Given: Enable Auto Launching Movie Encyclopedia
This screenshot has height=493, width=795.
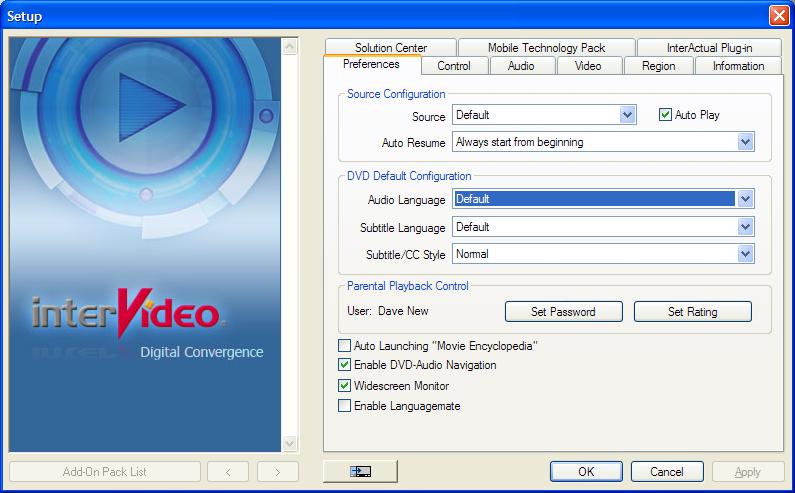Looking at the screenshot, I should click(x=344, y=346).
